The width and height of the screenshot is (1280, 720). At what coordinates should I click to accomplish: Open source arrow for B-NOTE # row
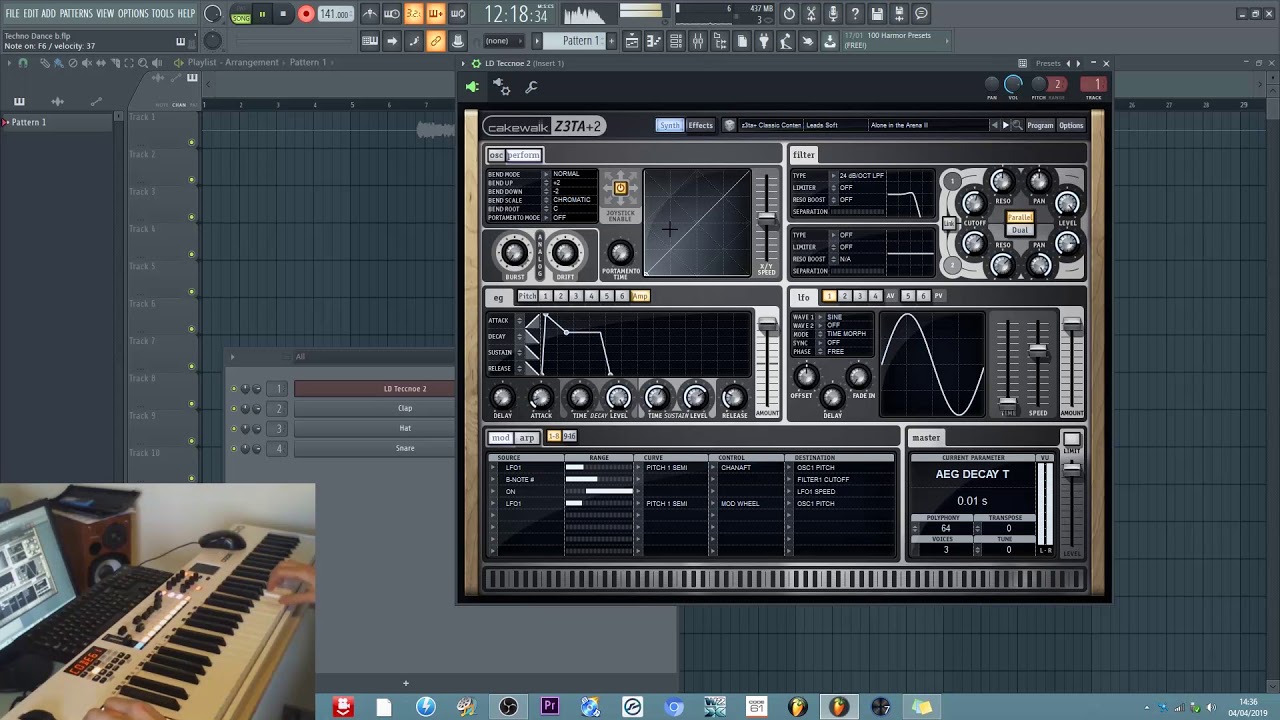(493, 479)
